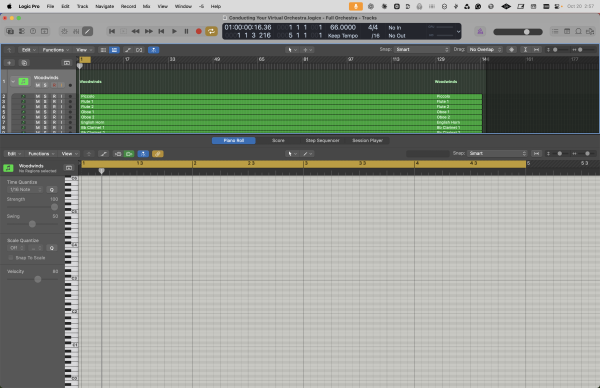600x388 pixels.
Task: Click Scale Quantize Q button
Action: point(52,248)
